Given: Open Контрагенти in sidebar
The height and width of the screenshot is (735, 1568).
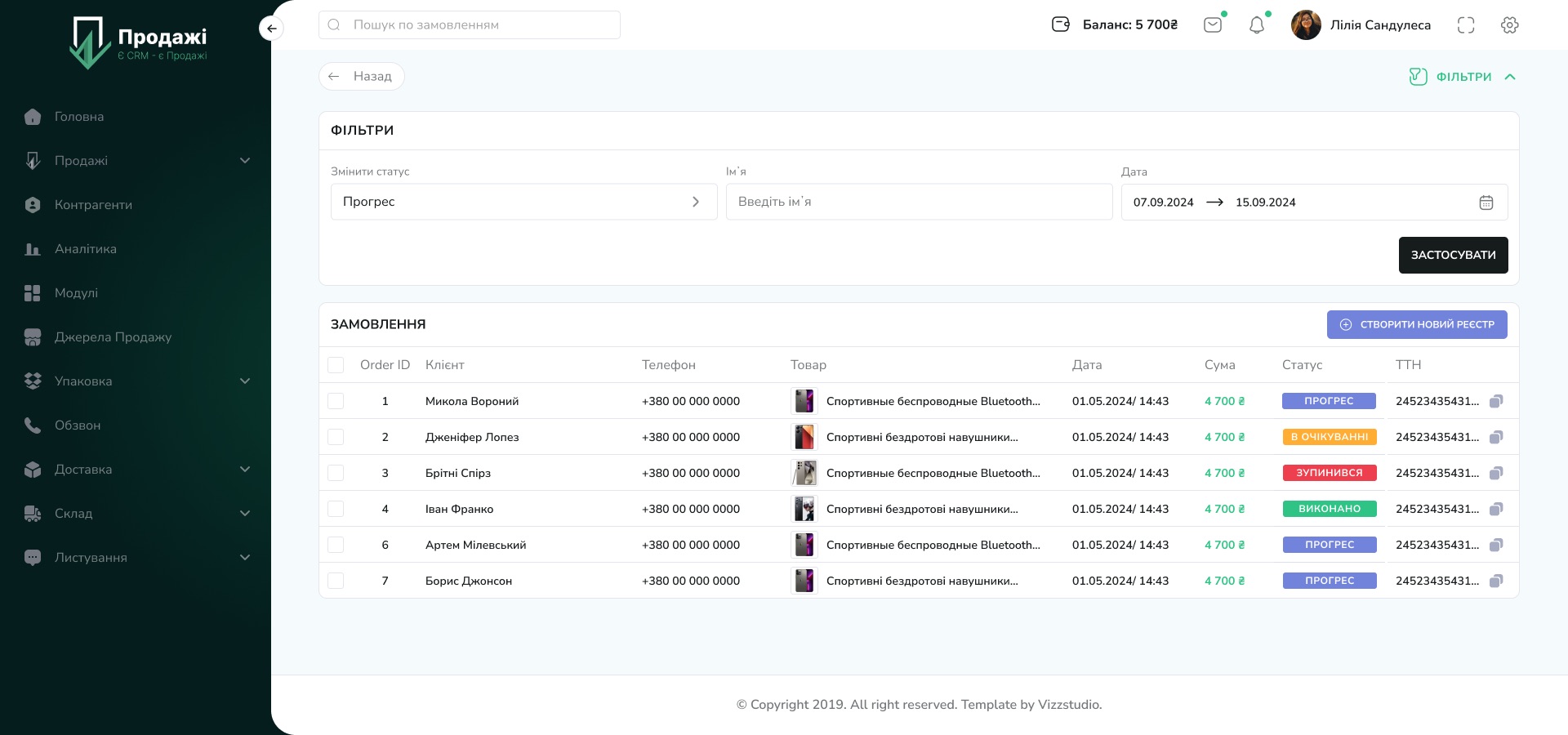Looking at the screenshot, I should [x=93, y=205].
